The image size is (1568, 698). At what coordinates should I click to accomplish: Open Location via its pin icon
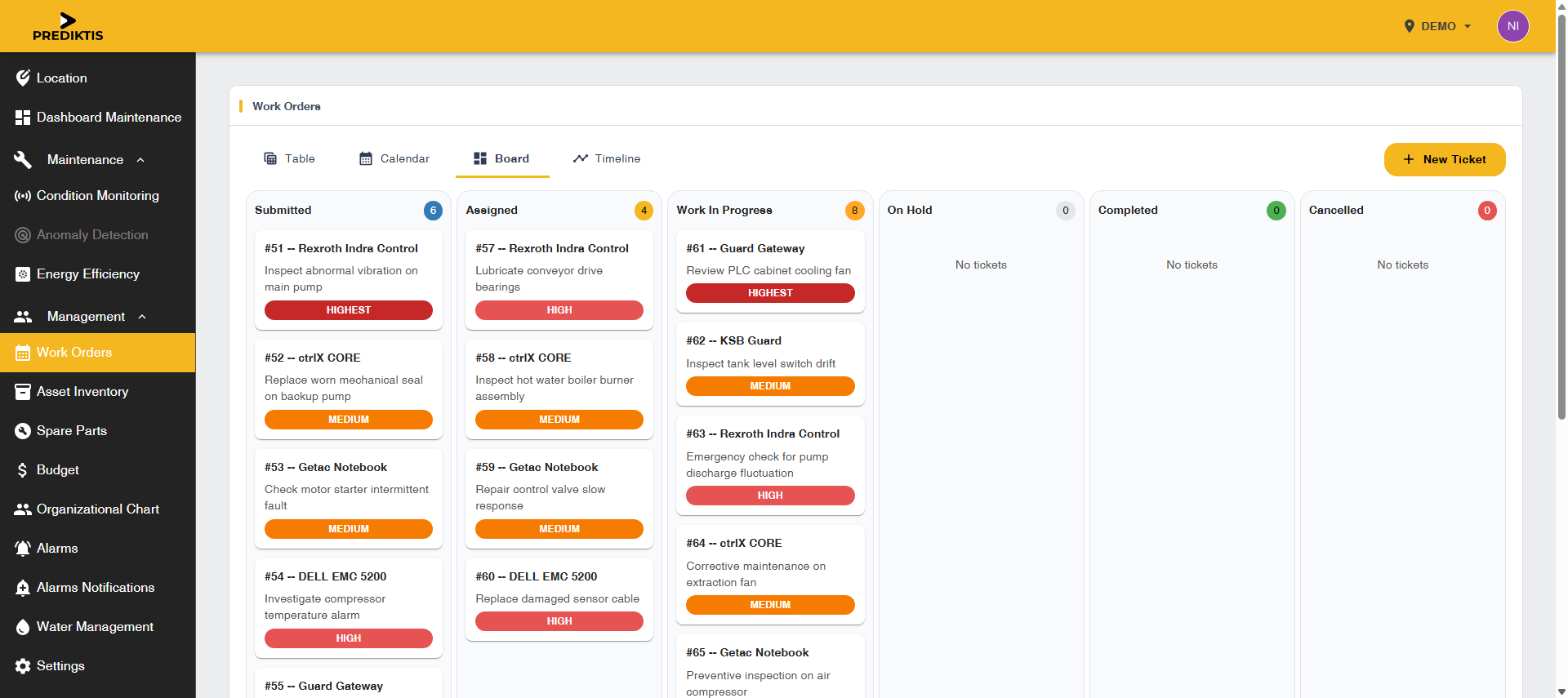[x=23, y=78]
